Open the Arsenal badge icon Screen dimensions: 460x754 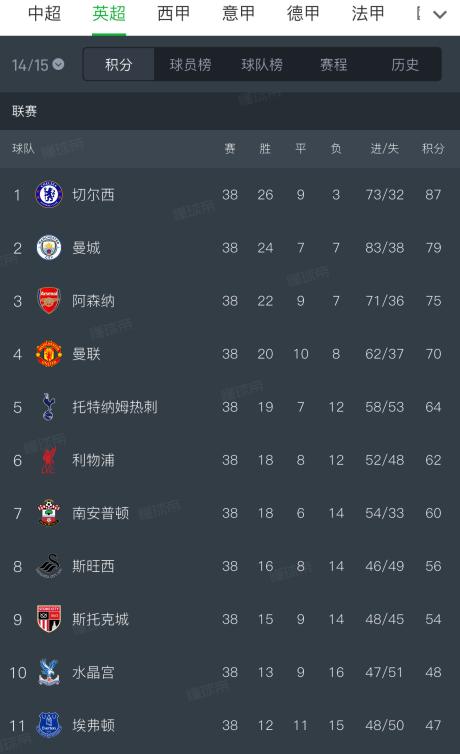49,301
